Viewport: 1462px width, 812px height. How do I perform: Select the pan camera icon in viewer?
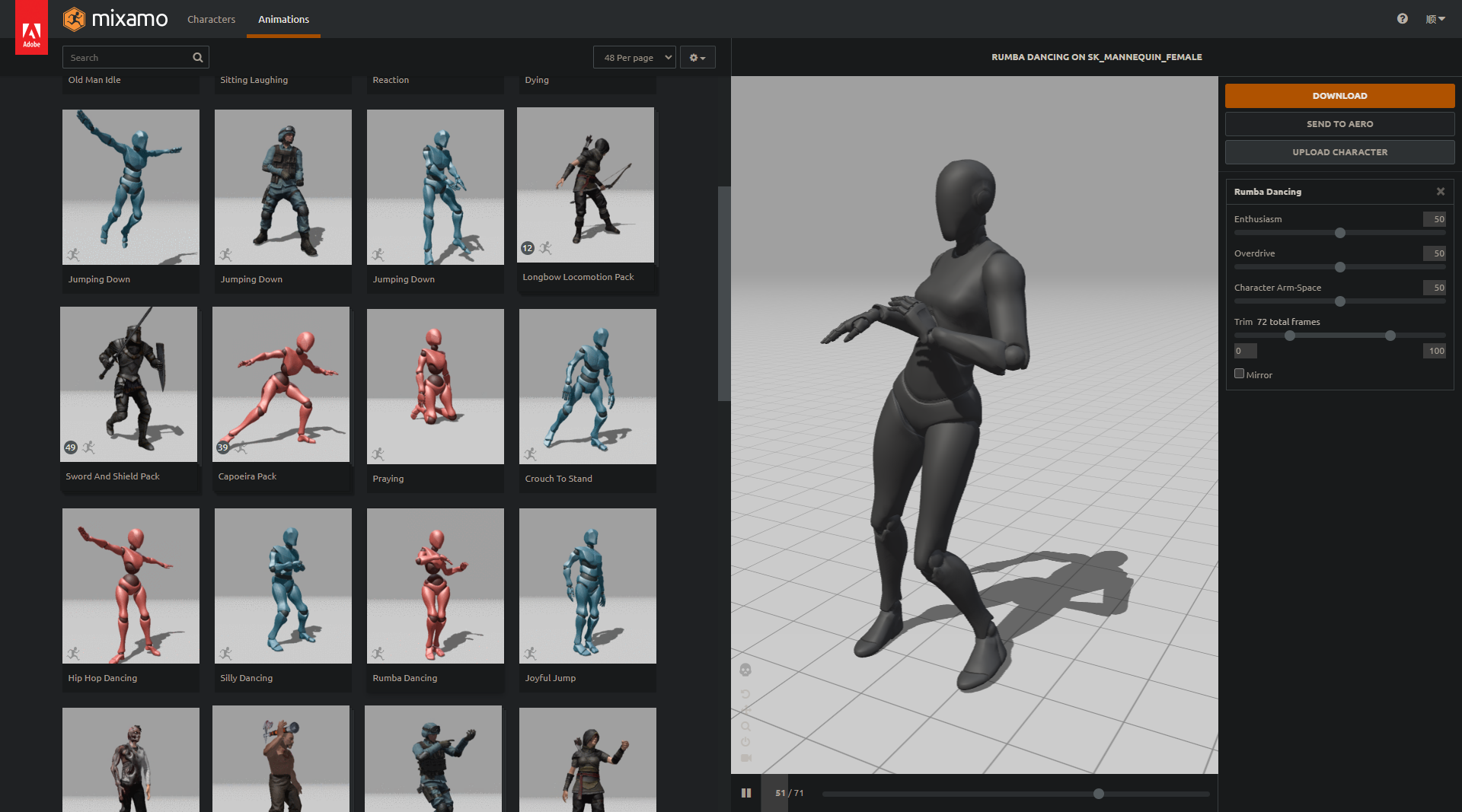745,710
